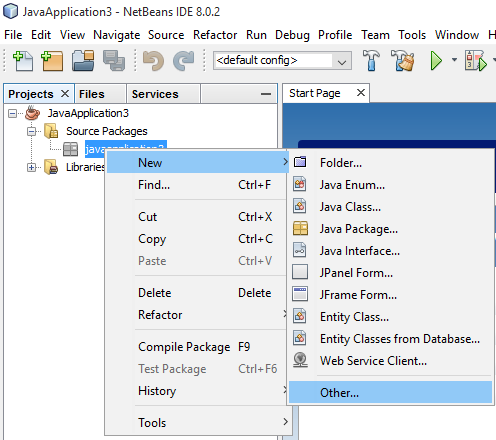Open the Navigate menu

[117, 35]
